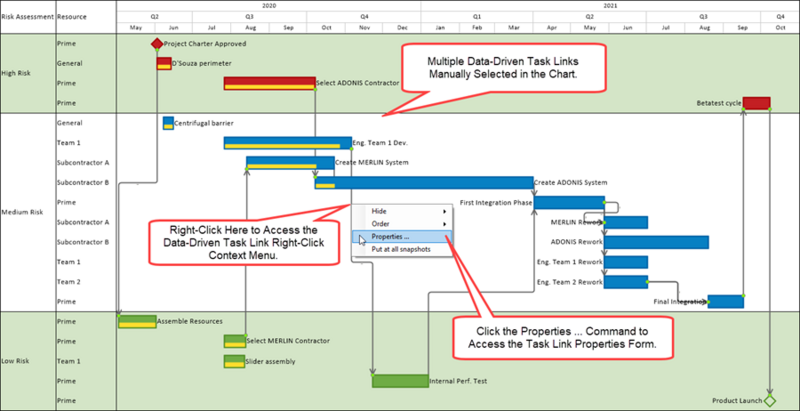This screenshot has height=411, width=800.
Task: Expand the Order submenu arrow
Action: click(x=445, y=224)
